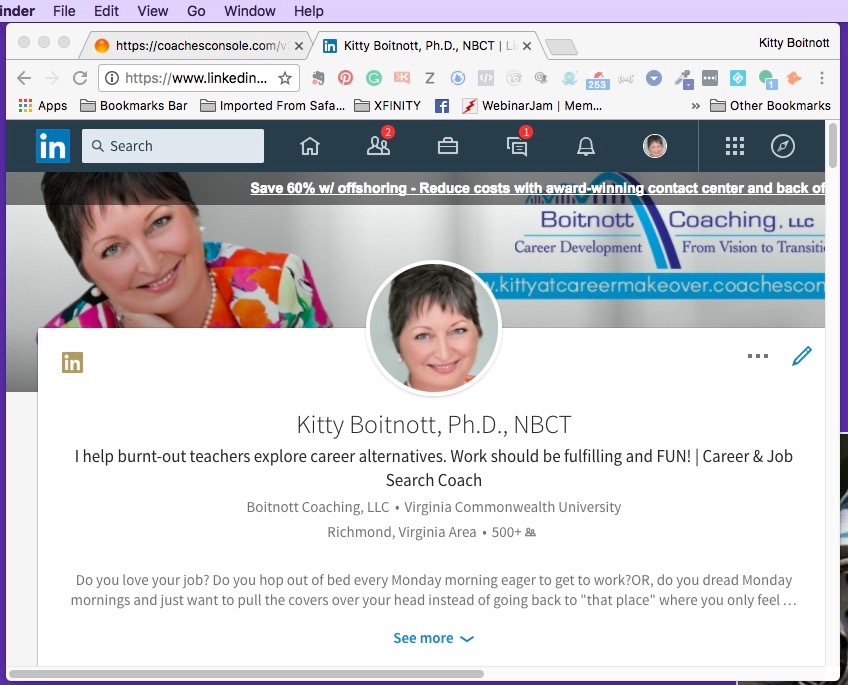Open Chrome three-dot menu
The height and width of the screenshot is (685, 848).
(x=822, y=78)
